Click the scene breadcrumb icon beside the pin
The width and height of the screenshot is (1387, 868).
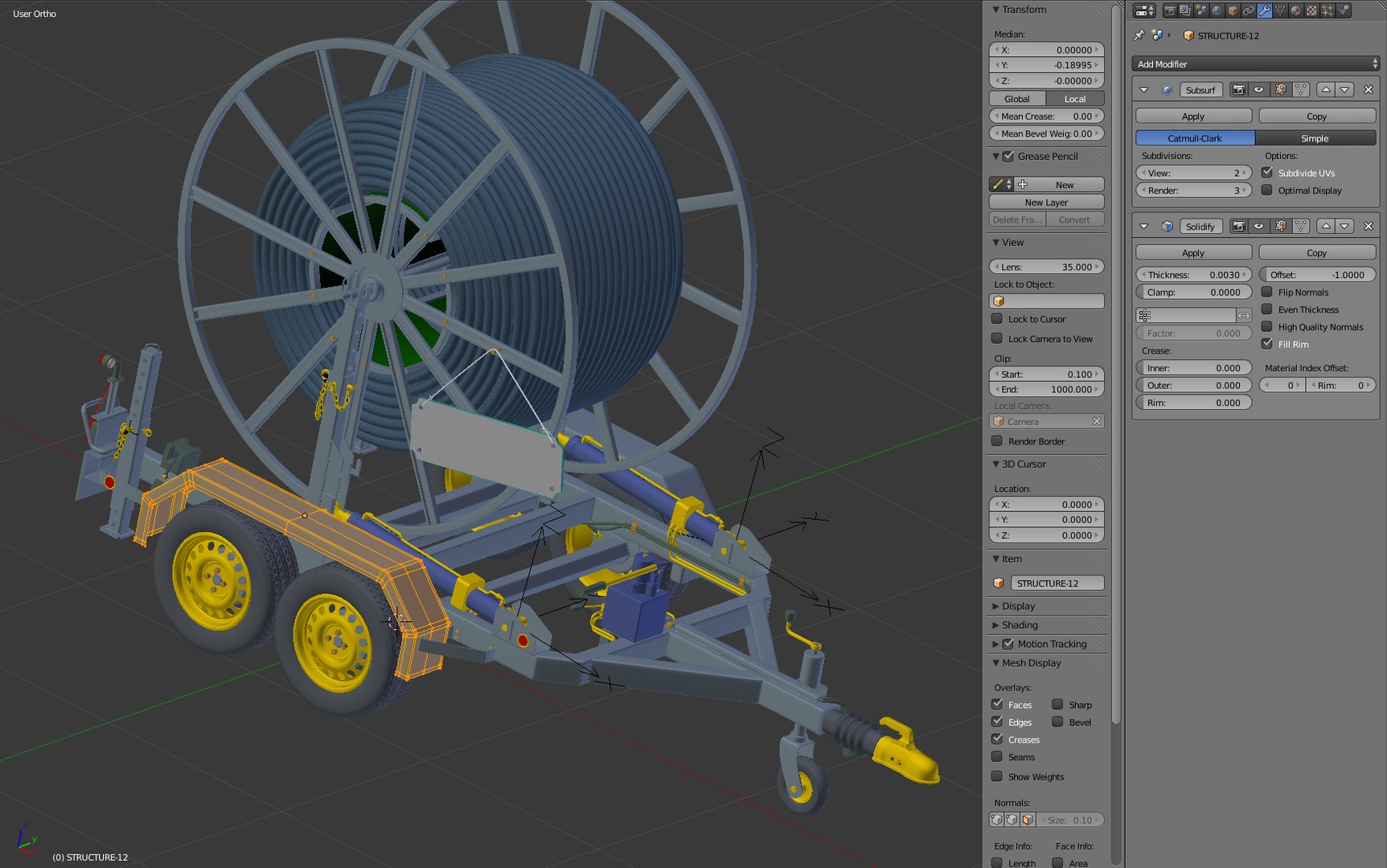(x=1157, y=35)
